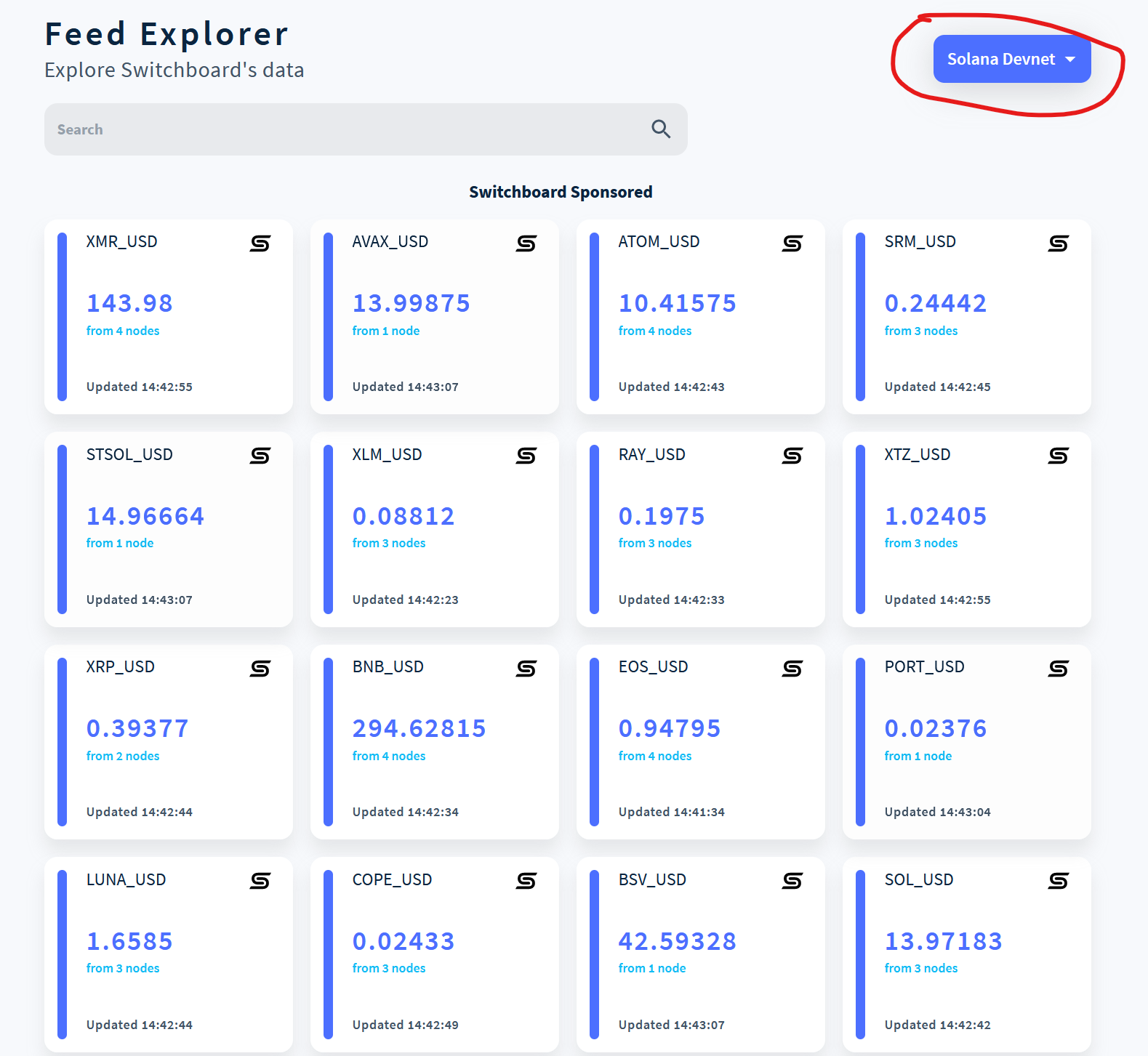Click the Switchboard logo on BNB_USD card
Image resolution: width=1148 pixels, height=1056 pixels.
click(x=526, y=669)
